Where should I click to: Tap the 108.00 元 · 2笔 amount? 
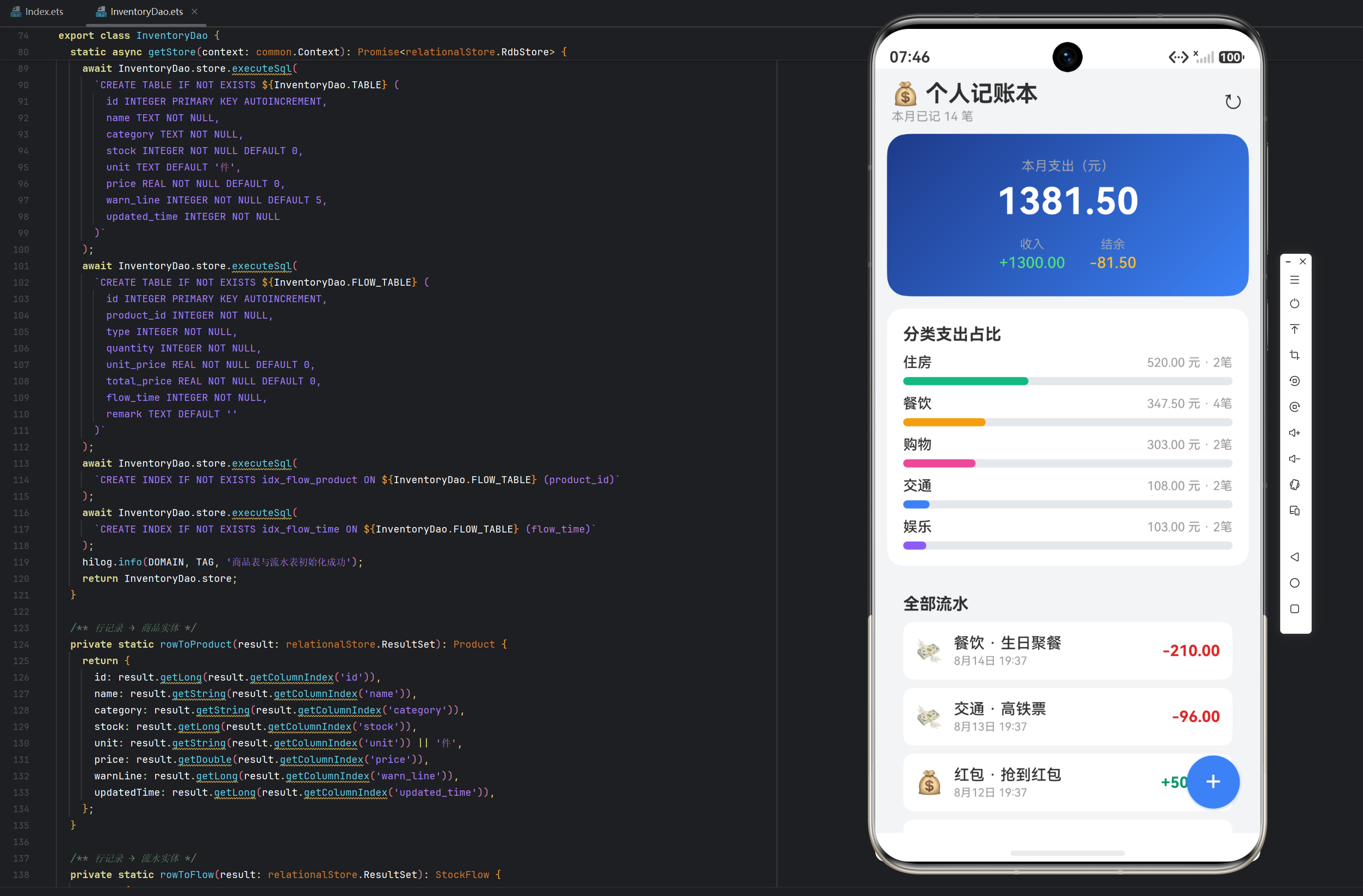[1189, 486]
